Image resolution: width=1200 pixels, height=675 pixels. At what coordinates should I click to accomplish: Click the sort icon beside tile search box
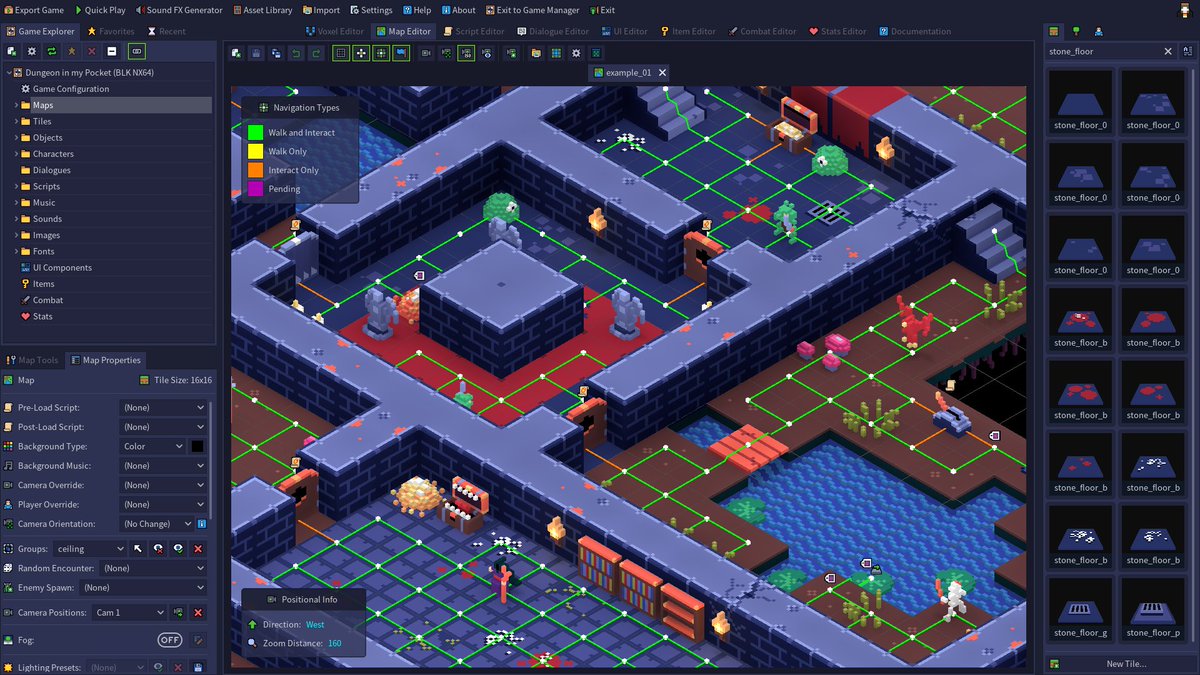(x=1186, y=51)
